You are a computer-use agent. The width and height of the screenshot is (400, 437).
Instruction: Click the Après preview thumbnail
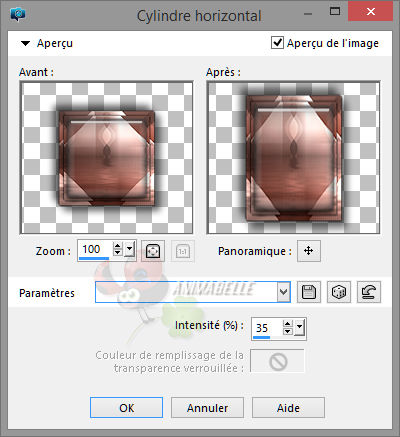293,157
